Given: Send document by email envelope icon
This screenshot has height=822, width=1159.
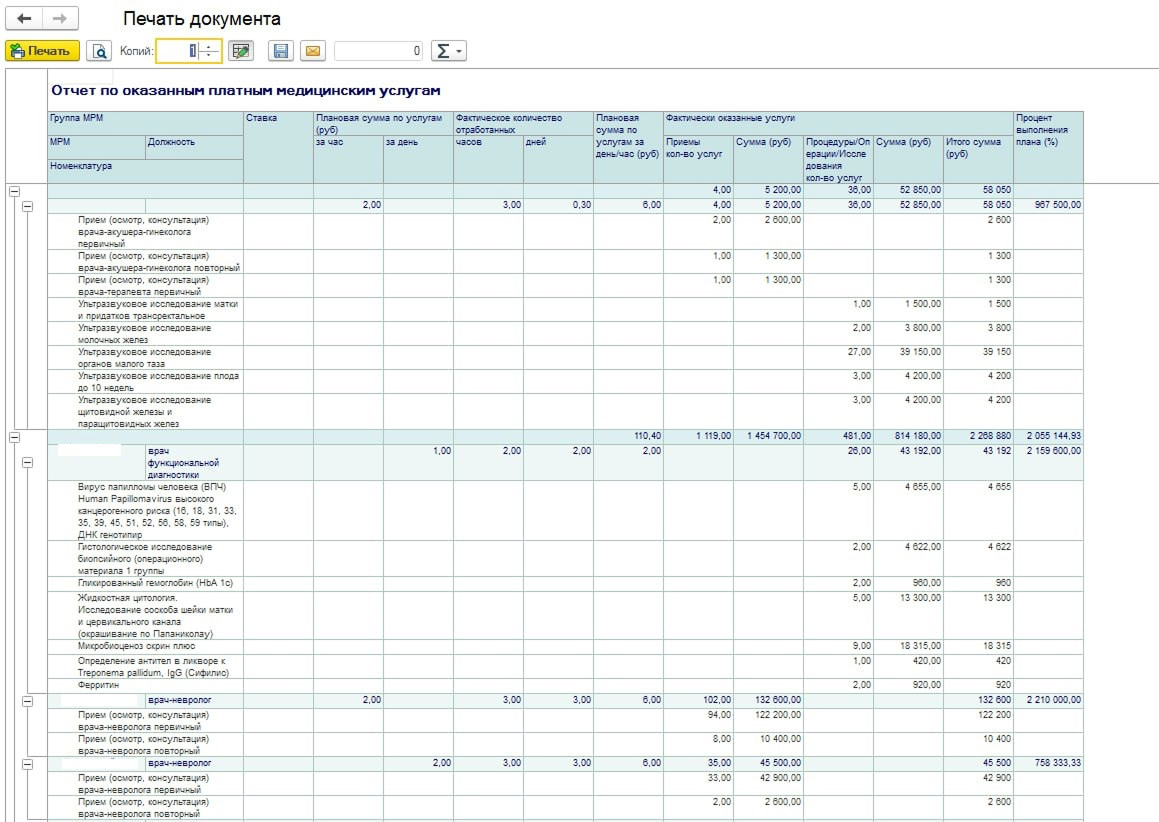Looking at the screenshot, I should (x=313, y=51).
